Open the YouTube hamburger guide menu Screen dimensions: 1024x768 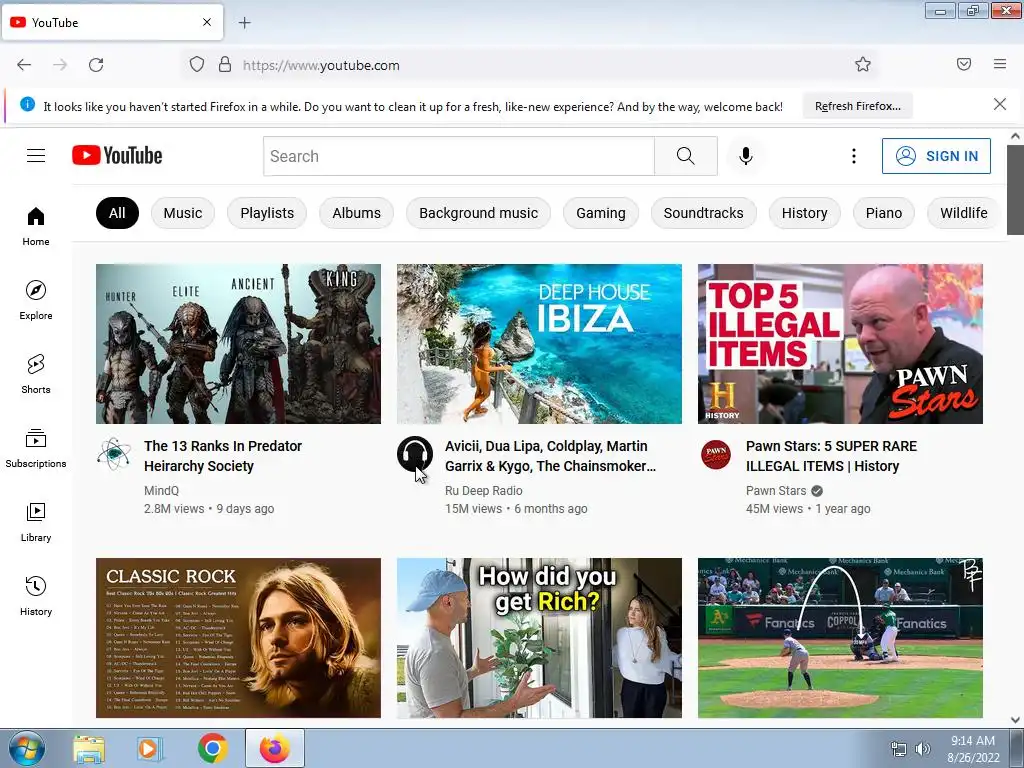36,155
